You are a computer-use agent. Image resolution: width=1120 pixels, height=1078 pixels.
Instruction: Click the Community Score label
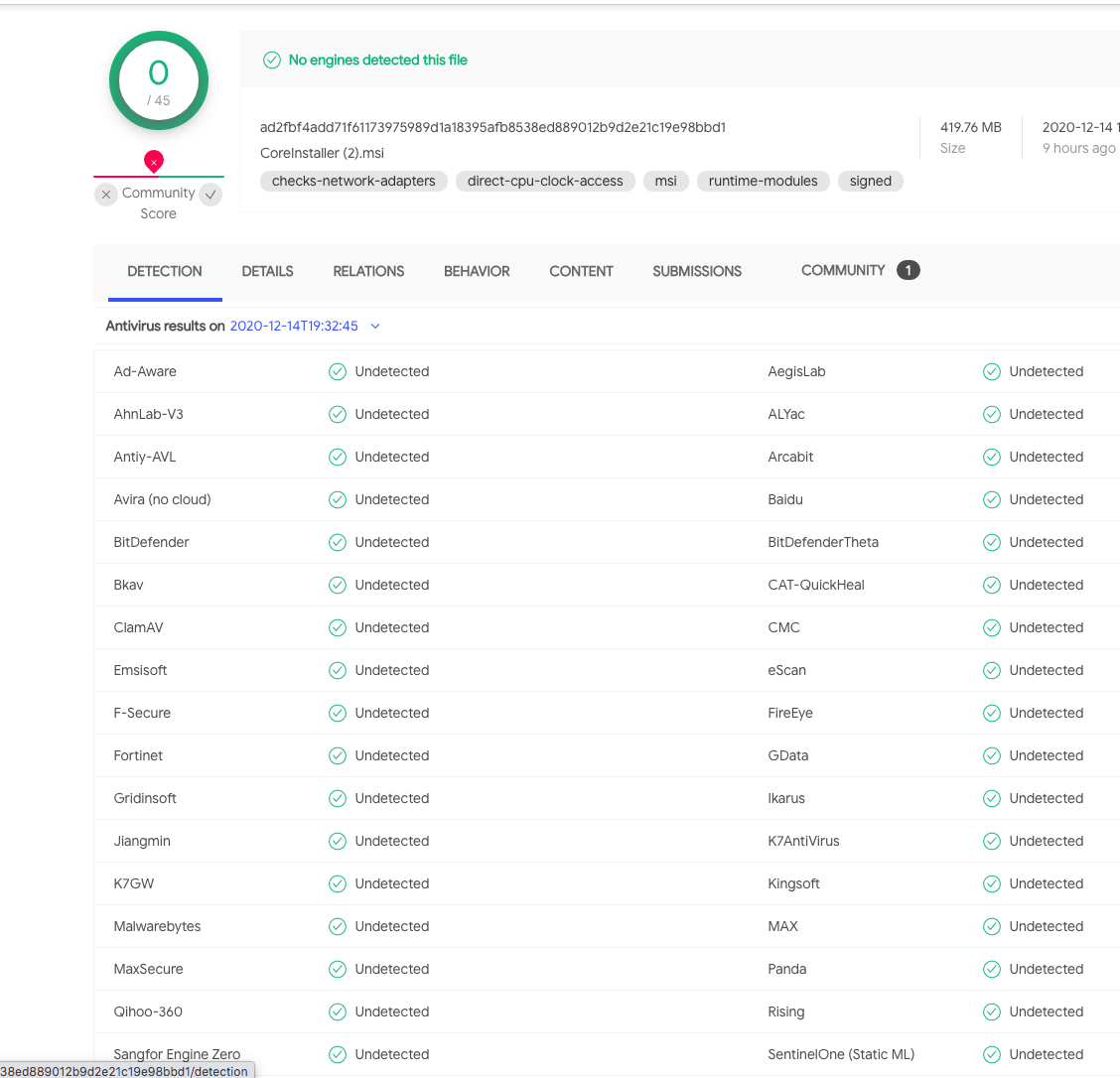point(159,203)
